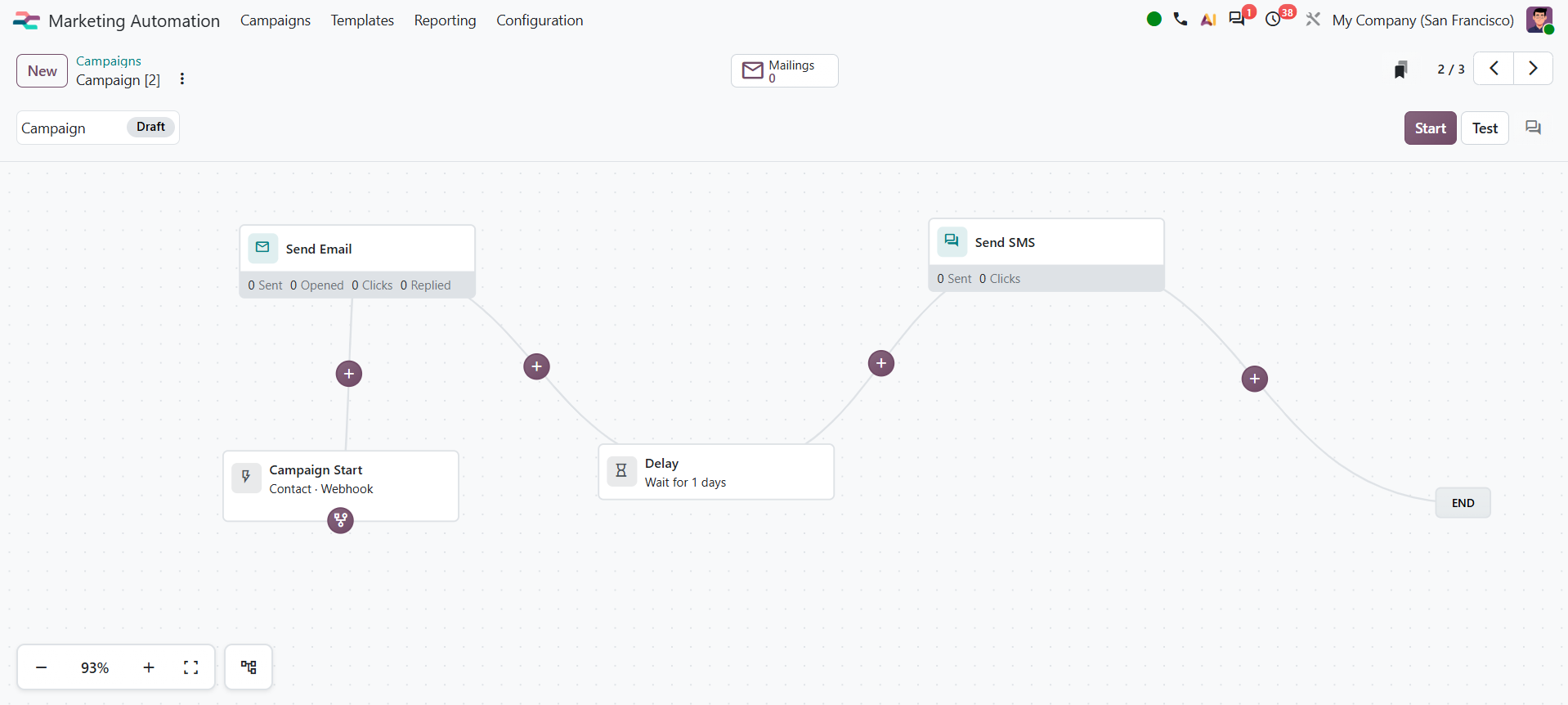Click the auto-layout hierarchy icon
1568x705 pixels.
[249, 667]
